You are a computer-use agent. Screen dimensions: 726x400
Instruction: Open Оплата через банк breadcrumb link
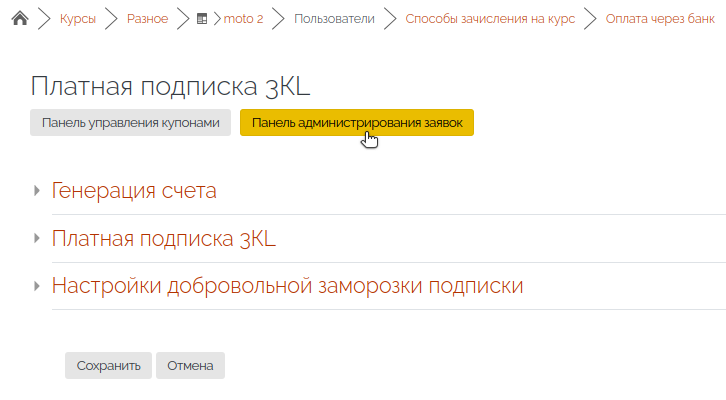point(660,19)
